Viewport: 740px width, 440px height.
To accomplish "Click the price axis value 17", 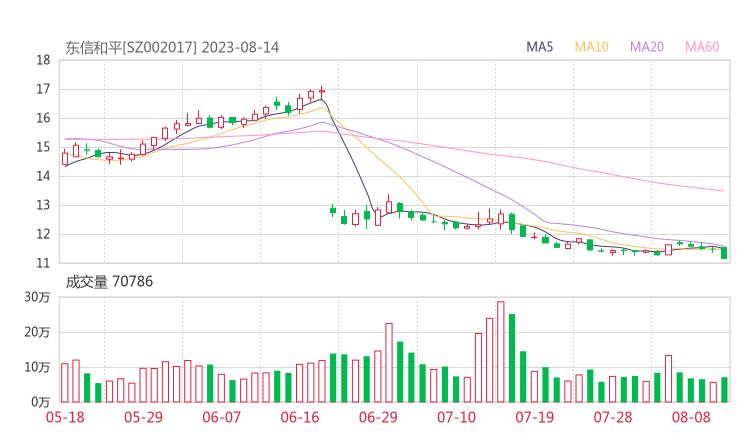I will [43, 89].
